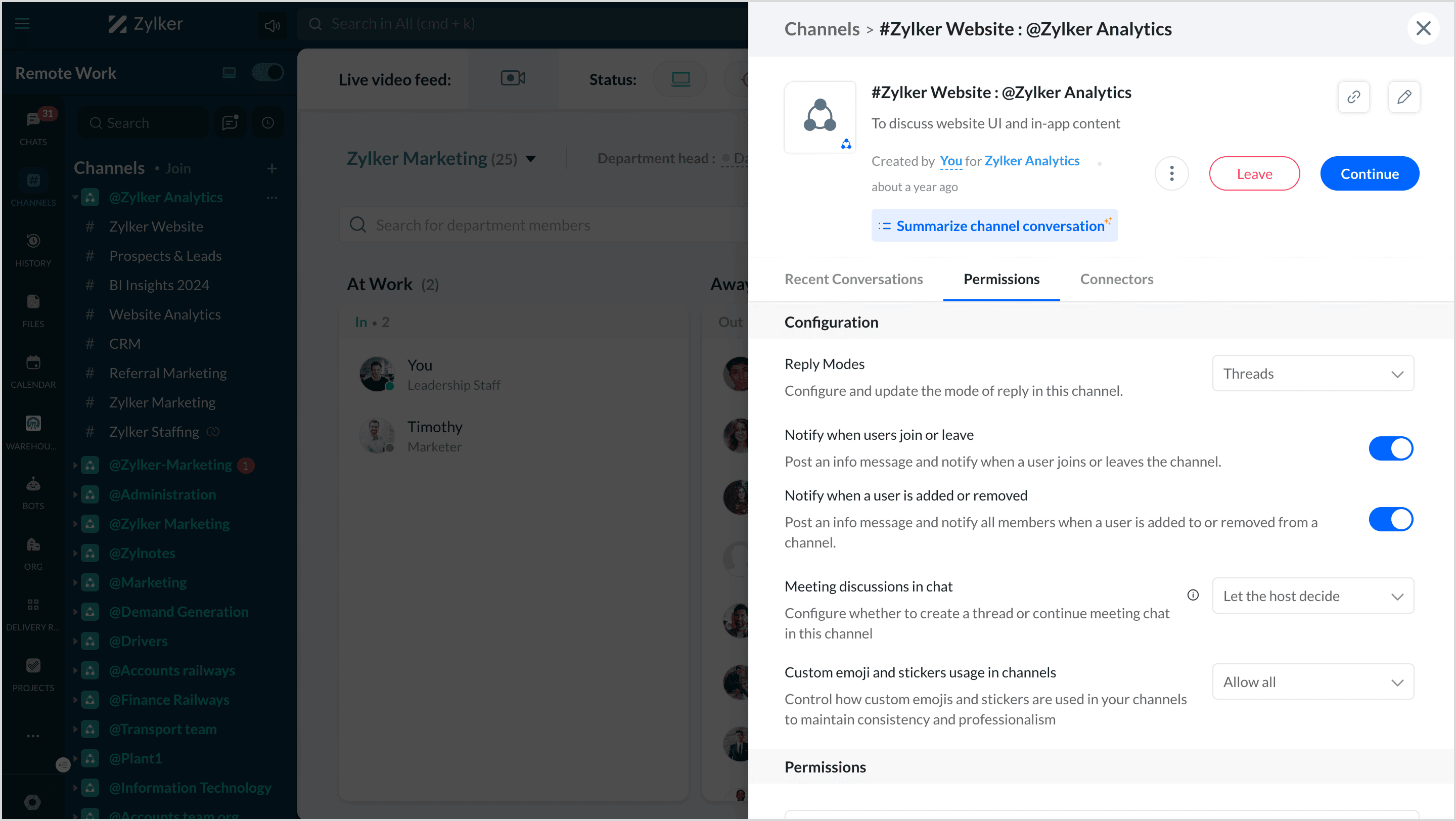Toggle Notify when users join or leave
This screenshot has height=821, width=1456.
click(1390, 448)
